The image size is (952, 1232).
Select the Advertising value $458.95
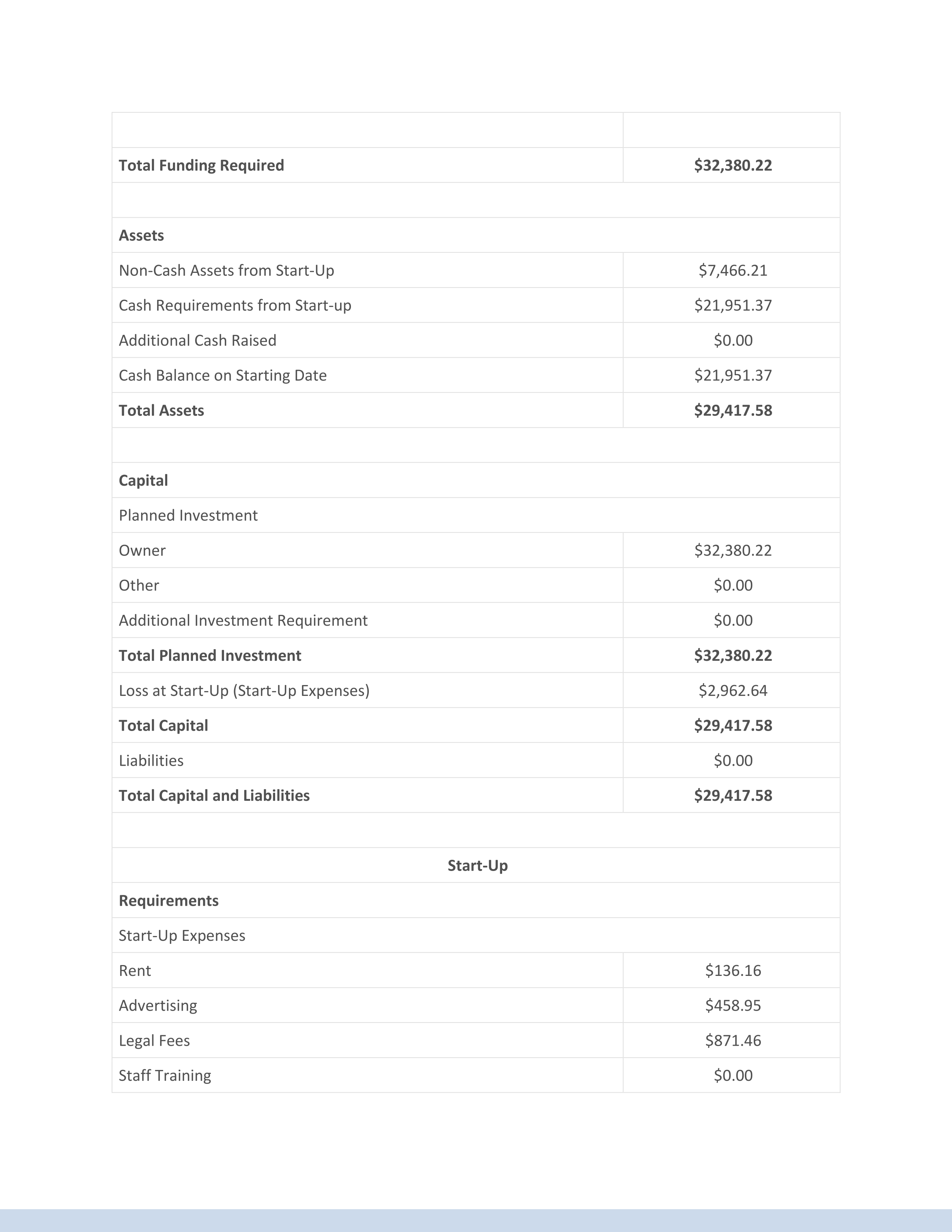coord(732,1005)
